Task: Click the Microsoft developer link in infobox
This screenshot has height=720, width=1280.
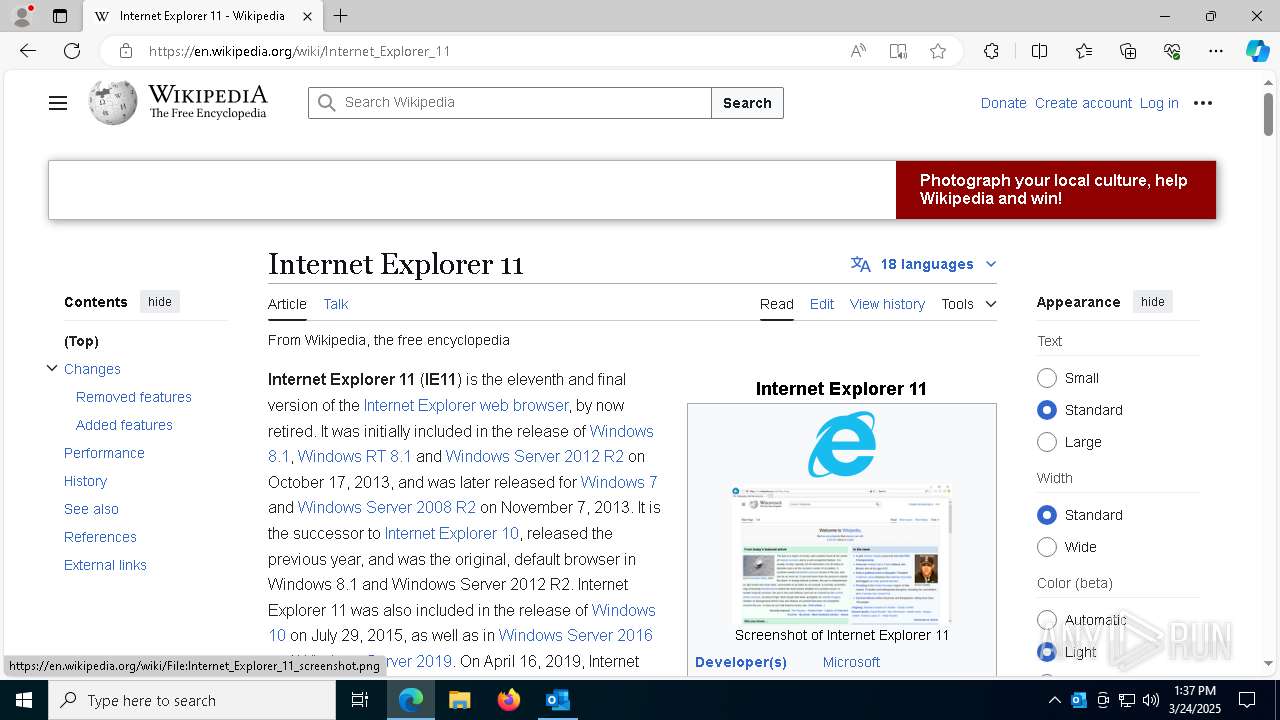Action: pyautogui.click(x=851, y=662)
